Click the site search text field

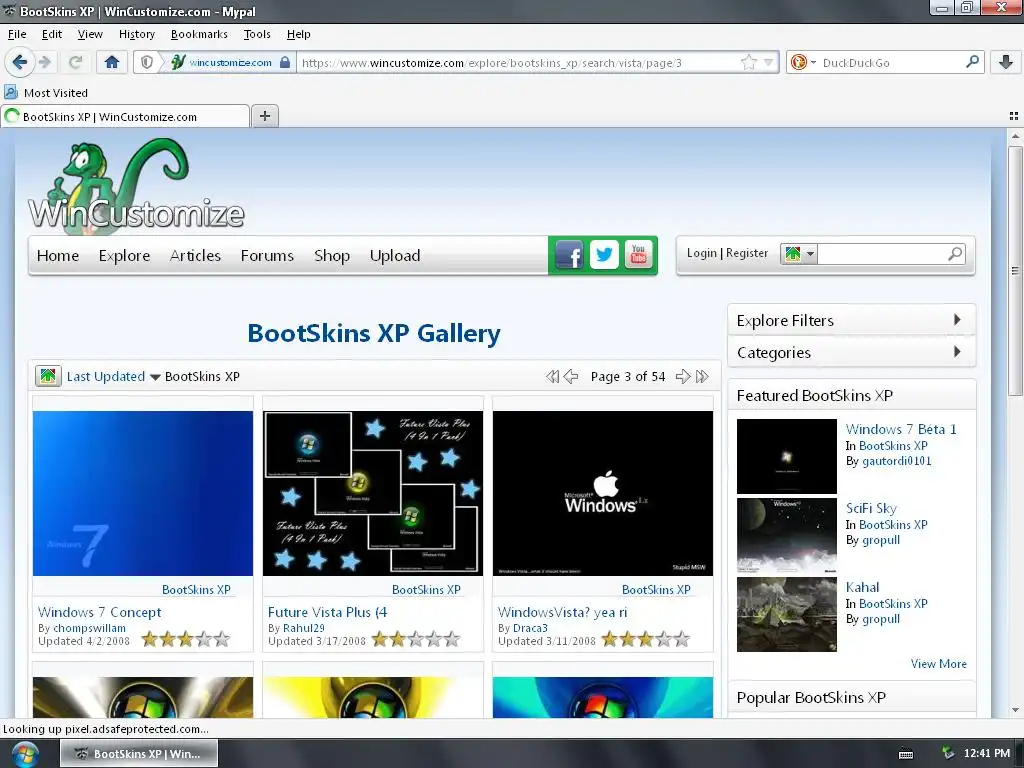pyautogui.click(x=881, y=253)
